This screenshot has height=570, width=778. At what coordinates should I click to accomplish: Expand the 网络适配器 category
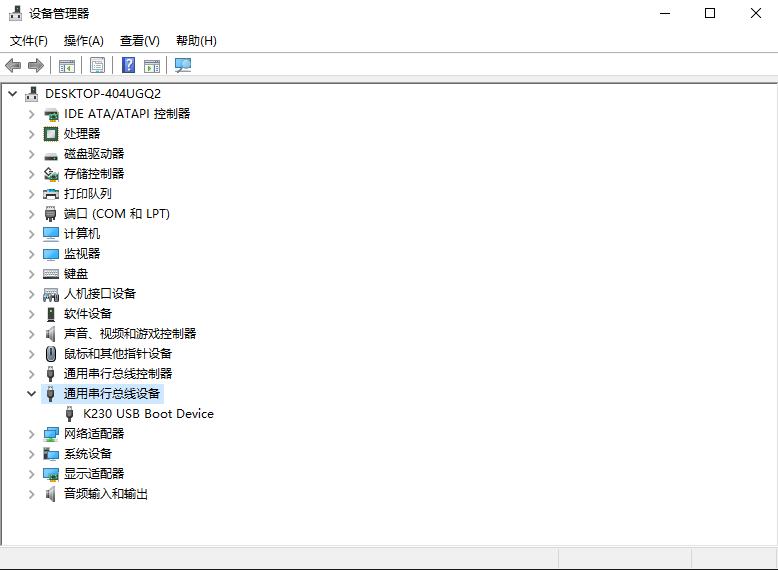pyautogui.click(x=31, y=434)
